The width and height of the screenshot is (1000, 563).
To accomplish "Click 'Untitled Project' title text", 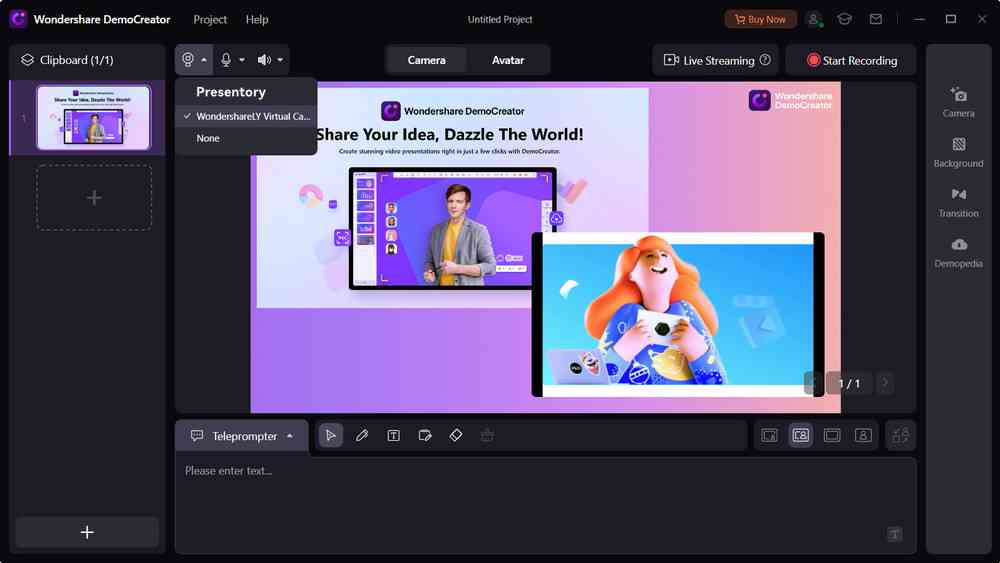I will pos(500,19).
